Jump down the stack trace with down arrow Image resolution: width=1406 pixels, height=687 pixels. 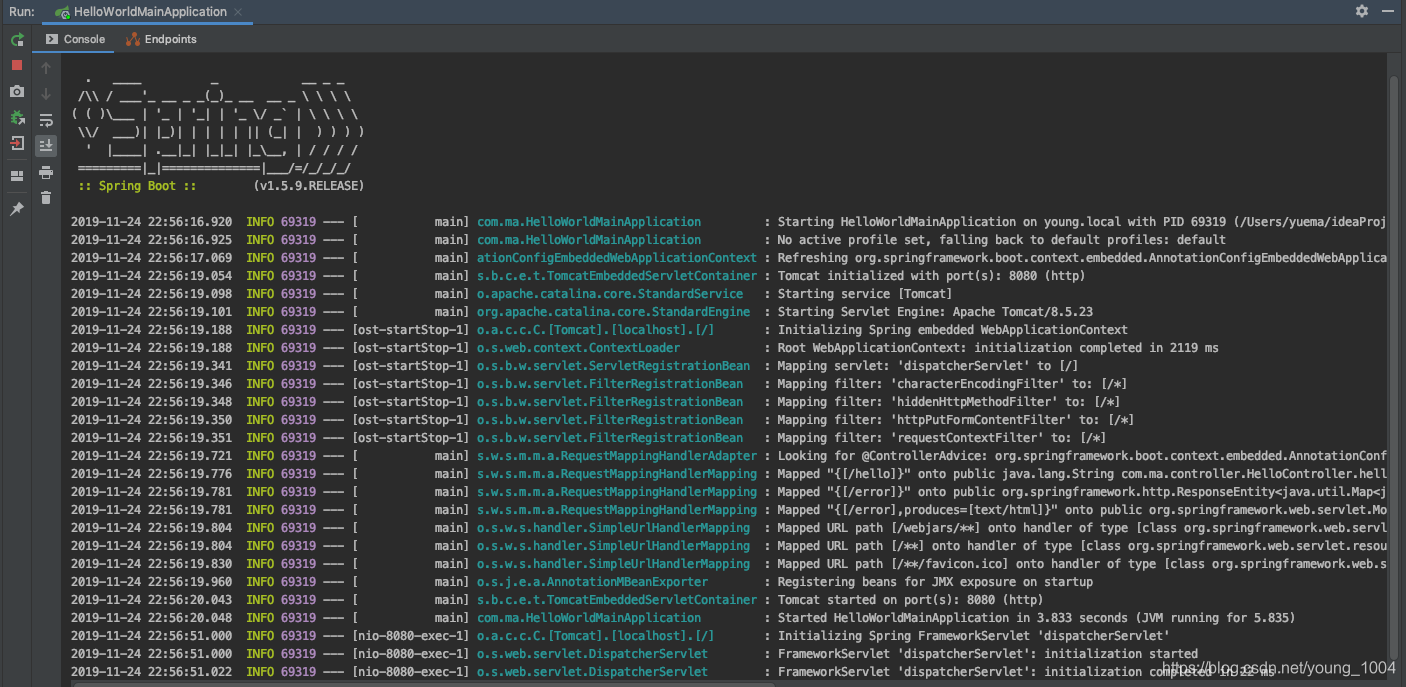(x=46, y=94)
